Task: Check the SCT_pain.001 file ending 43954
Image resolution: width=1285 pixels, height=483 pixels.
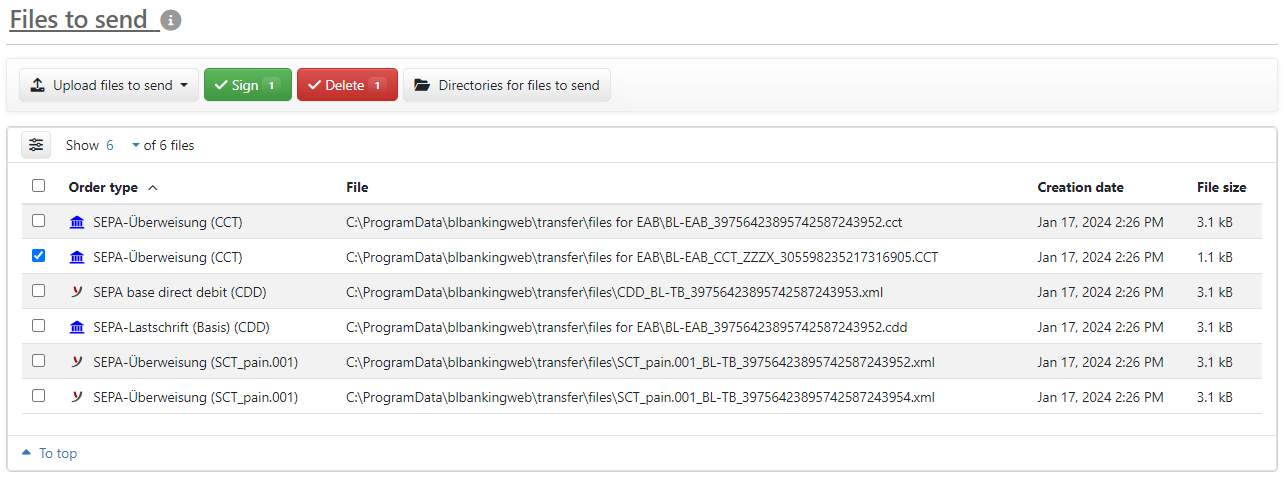Action: (38, 395)
